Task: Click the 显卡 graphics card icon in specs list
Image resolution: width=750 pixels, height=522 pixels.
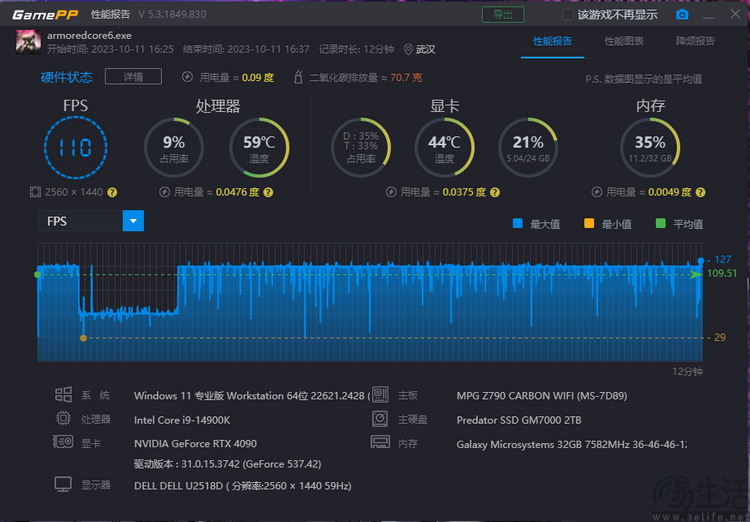Action: coord(63,441)
